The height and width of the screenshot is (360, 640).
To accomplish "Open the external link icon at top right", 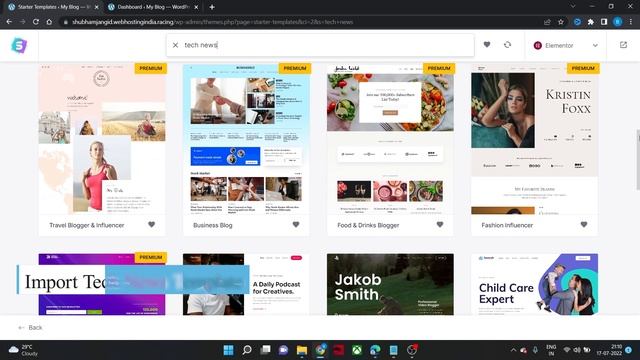I will (x=623, y=45).
